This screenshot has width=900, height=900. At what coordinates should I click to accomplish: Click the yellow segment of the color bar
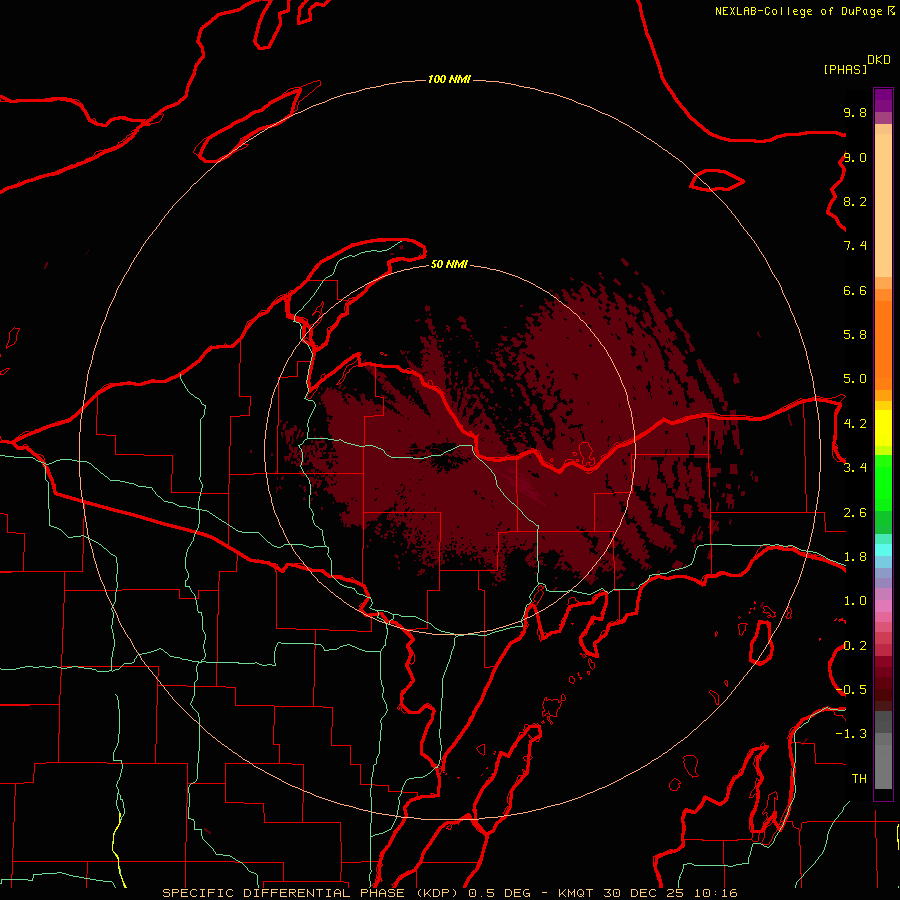tap(883, 428)
